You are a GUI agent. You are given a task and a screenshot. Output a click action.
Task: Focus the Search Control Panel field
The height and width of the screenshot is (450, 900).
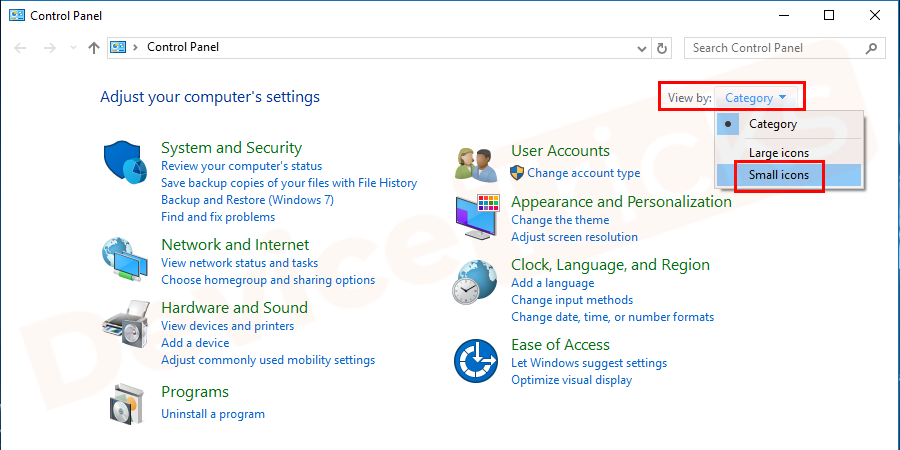(784, 48)
